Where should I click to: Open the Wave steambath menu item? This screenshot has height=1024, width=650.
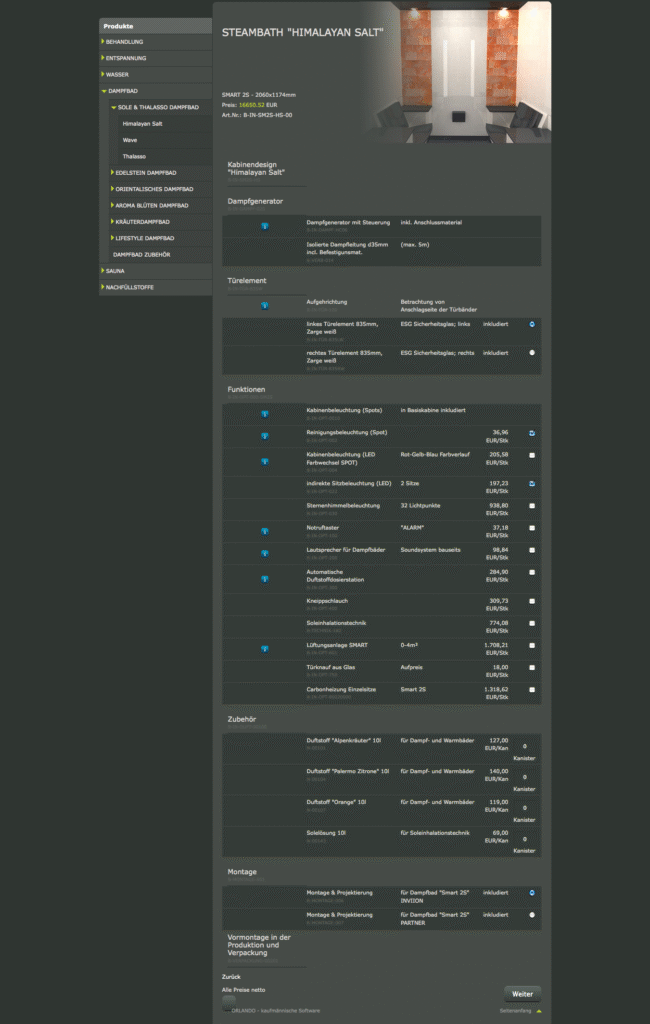130,140
